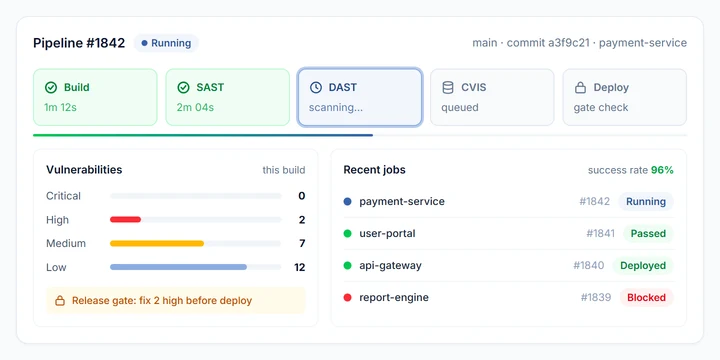Image resolution: width=720 pixels, height=360 pixels.
Task: Click the lock icon in Release gate banner
Action: [60, 301]
